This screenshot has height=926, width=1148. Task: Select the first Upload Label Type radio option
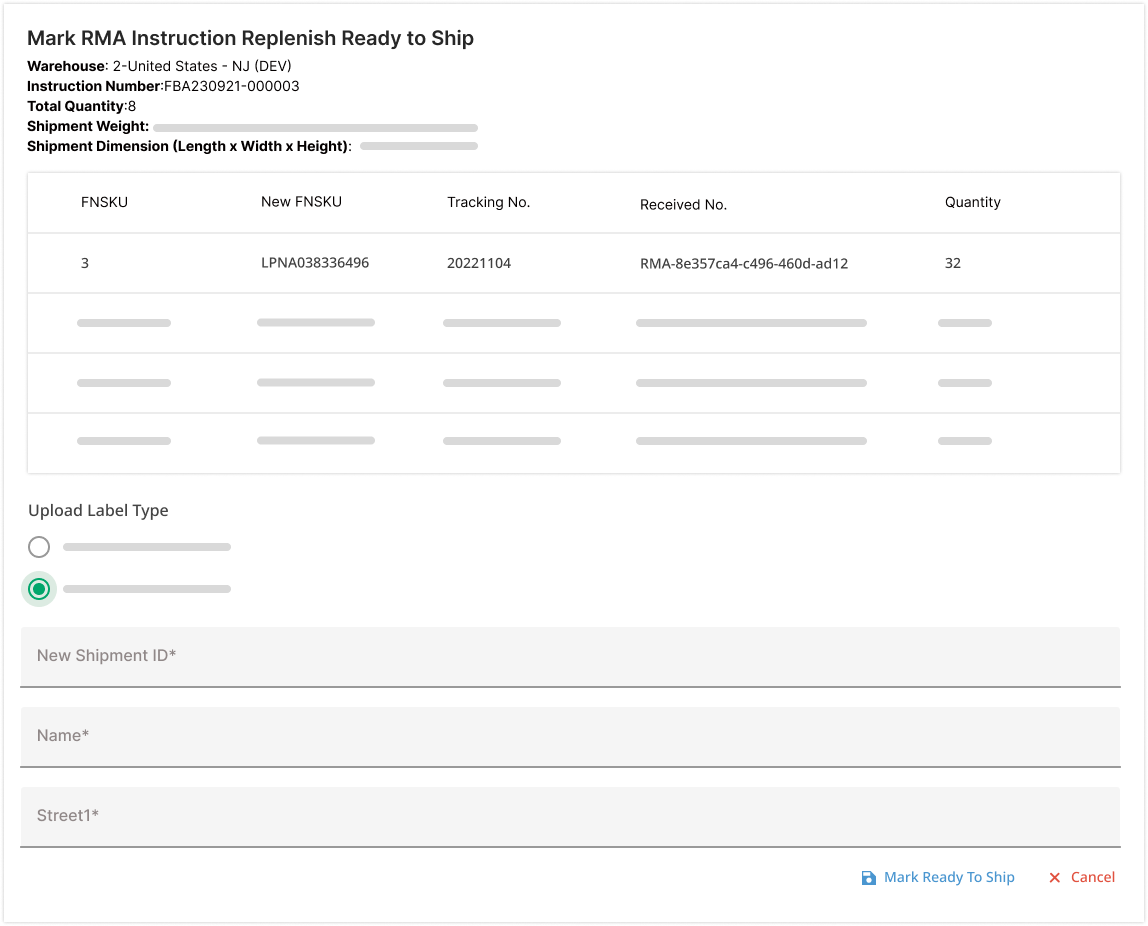point(39,547)
